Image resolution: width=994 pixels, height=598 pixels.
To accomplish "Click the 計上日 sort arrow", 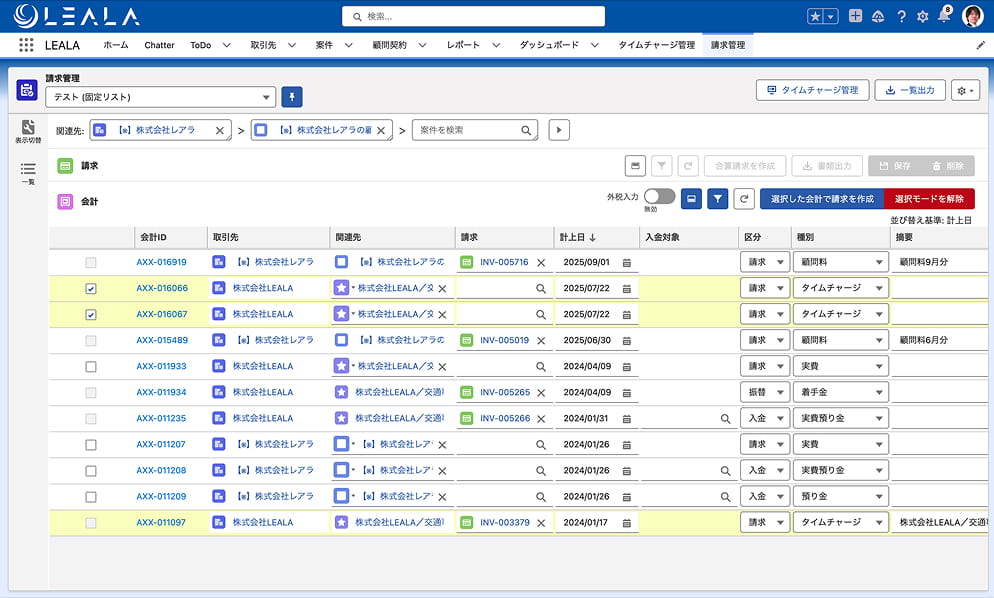I will point(593,237).
